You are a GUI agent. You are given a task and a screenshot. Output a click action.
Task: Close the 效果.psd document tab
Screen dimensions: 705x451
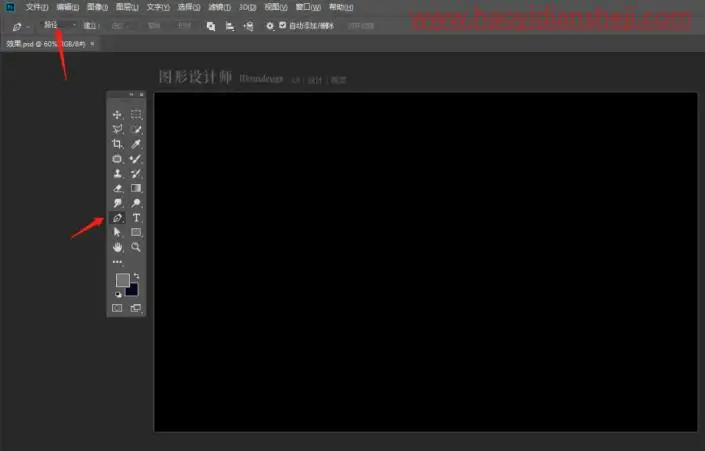click(92, 44)
